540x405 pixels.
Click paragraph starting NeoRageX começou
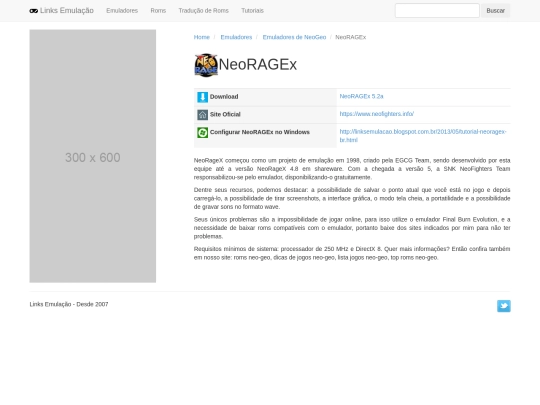coord(352,169)
